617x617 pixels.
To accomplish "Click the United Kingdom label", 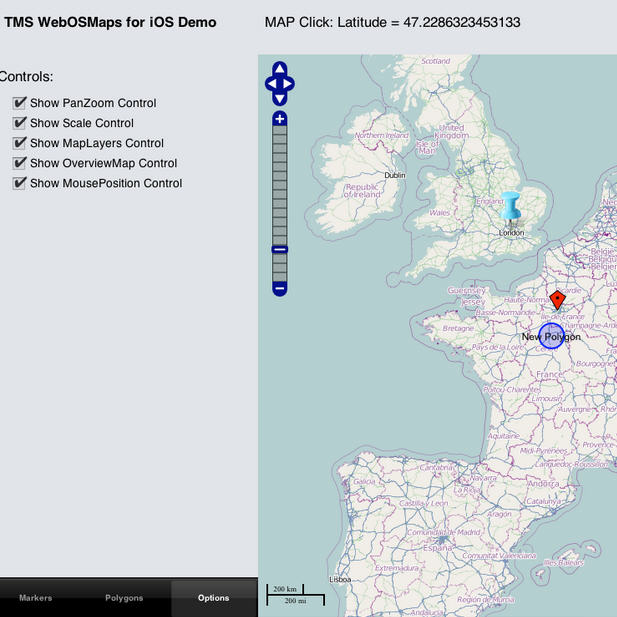I will pos(452,132).
